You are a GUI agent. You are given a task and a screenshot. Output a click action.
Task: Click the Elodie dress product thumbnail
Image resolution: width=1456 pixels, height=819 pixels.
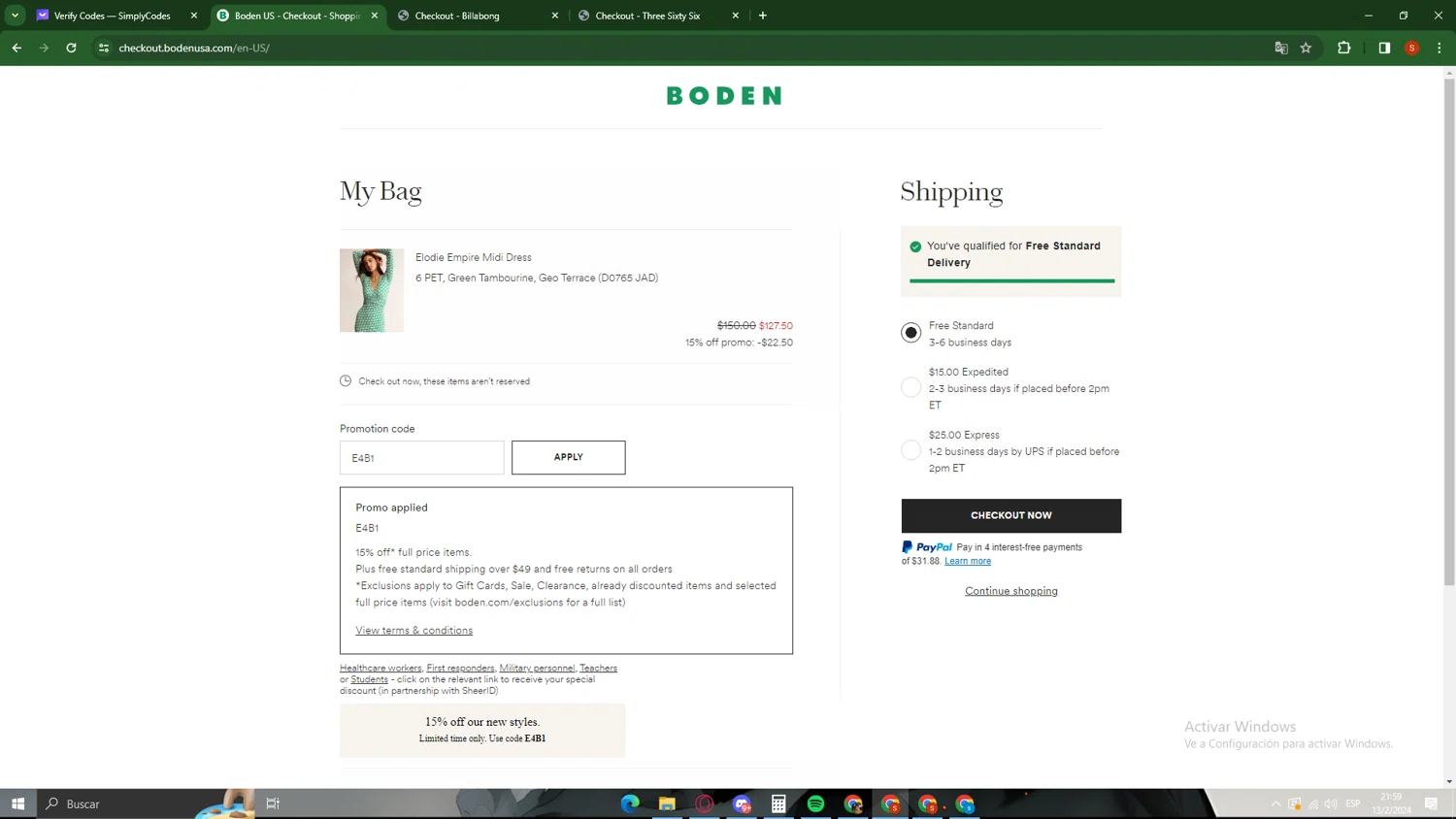[x=372, y=290]
